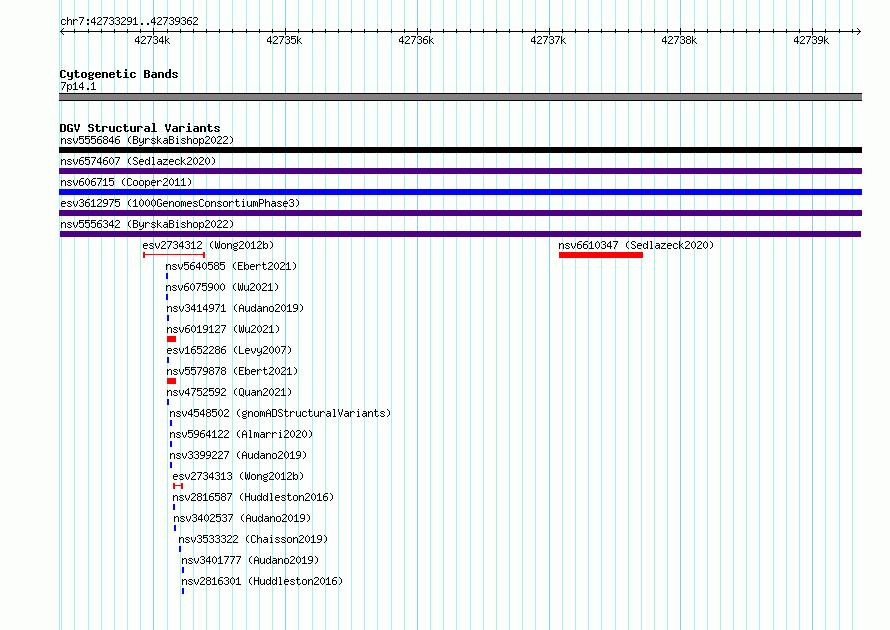Click the 42739k ruler label
This screenshot has height=630, width=890.
811,40
